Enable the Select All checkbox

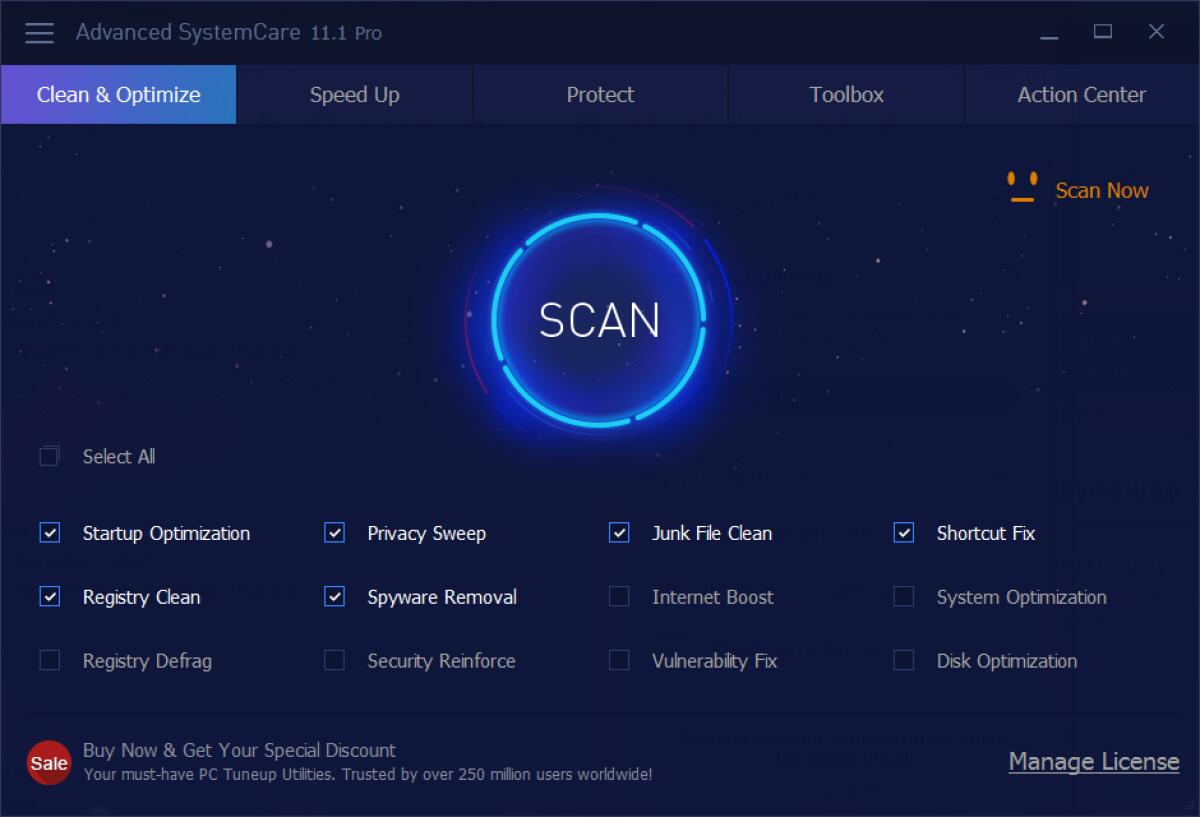click(49, 456)
